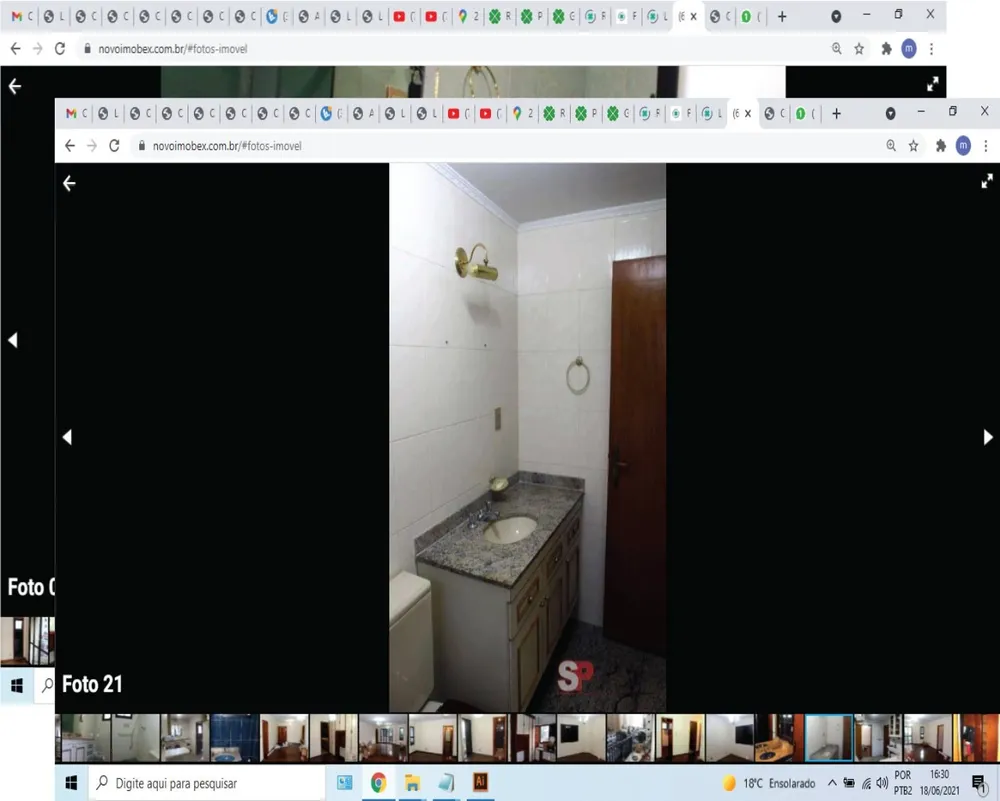Open Extensions icon in the back Chrome window
The height and width of the screenshot is (801, 1000).
886,48
